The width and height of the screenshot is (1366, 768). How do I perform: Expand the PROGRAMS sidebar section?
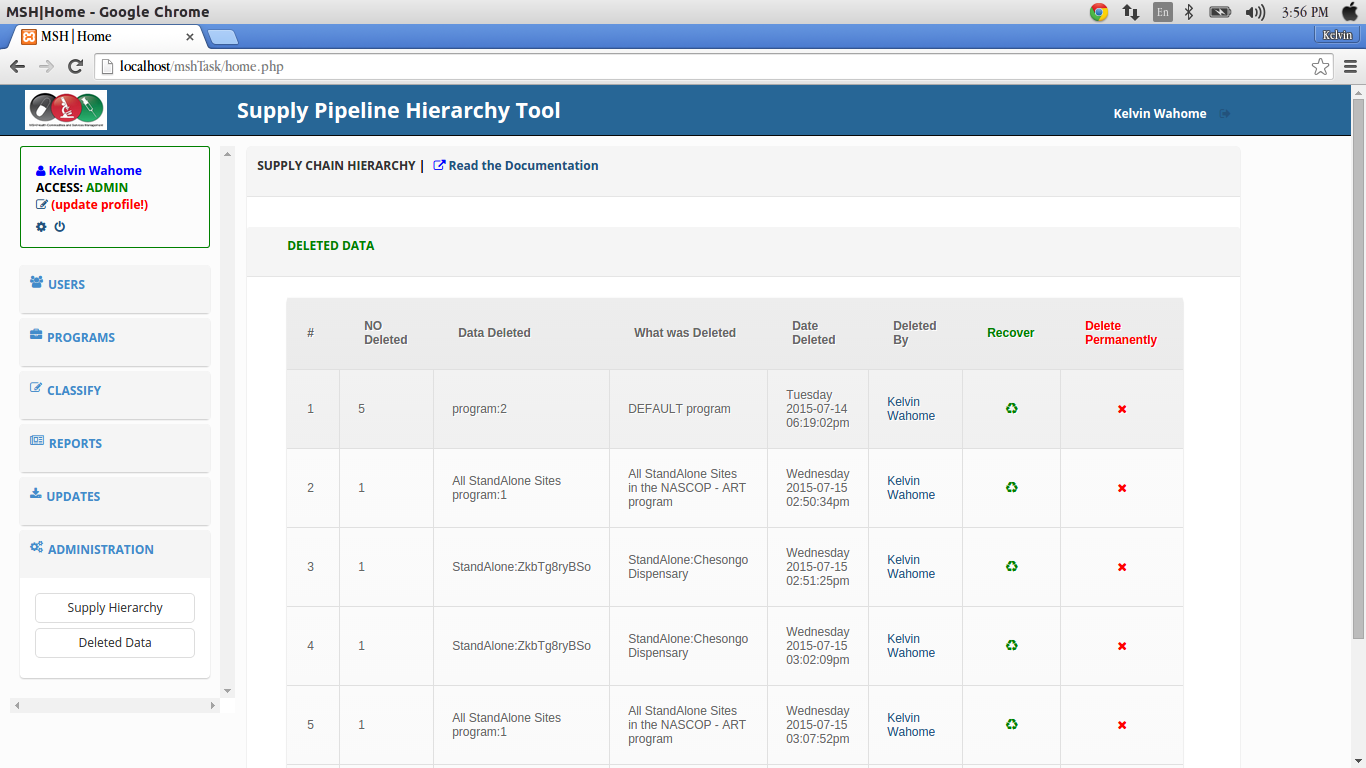point(115,338)
